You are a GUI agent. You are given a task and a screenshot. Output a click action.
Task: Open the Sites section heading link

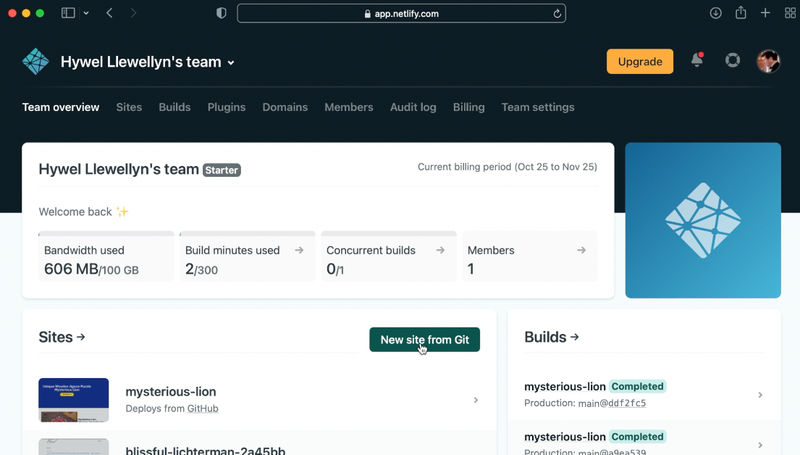tap(62, 337)
